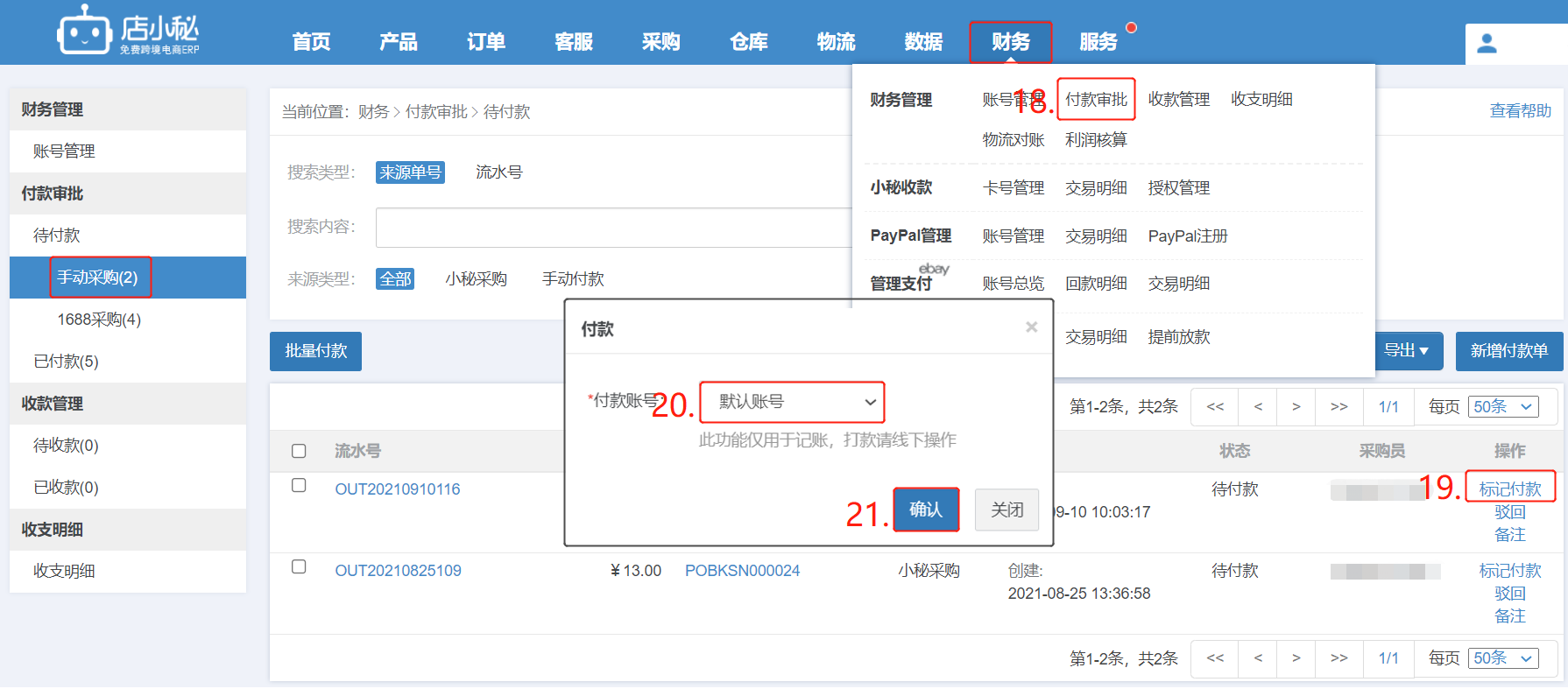The image size is (1568, 689).
Task: Open the user profile avatar icon
Action: (x=1487, y=44)
